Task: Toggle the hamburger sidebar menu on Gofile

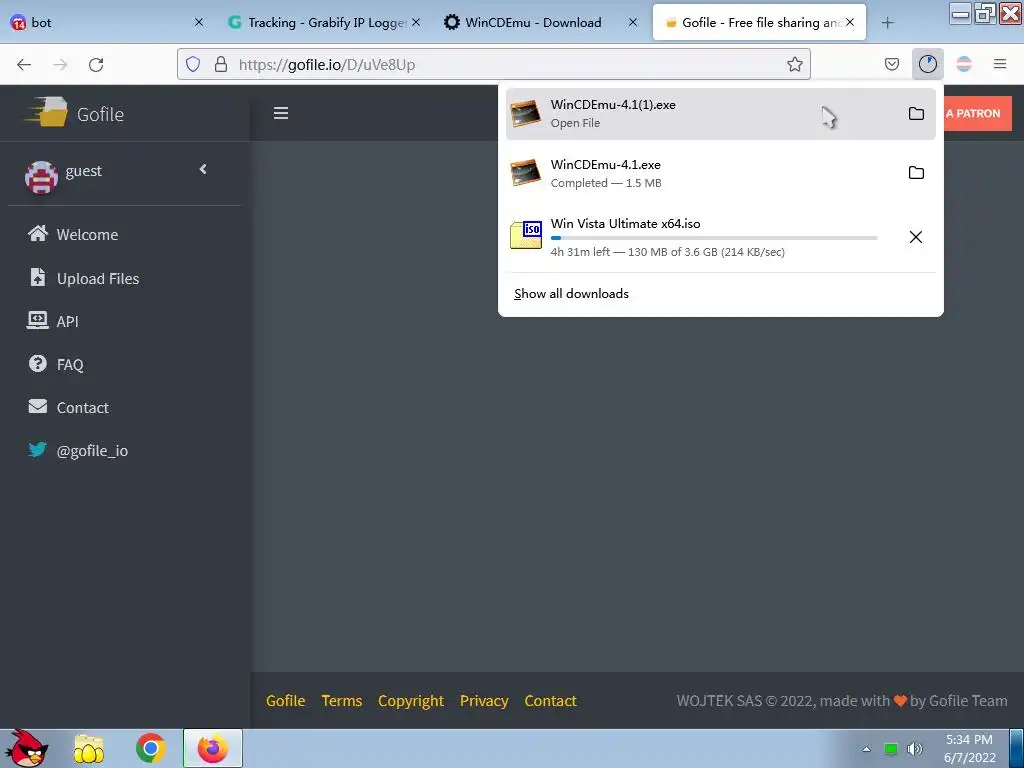Action: point(281,113)
